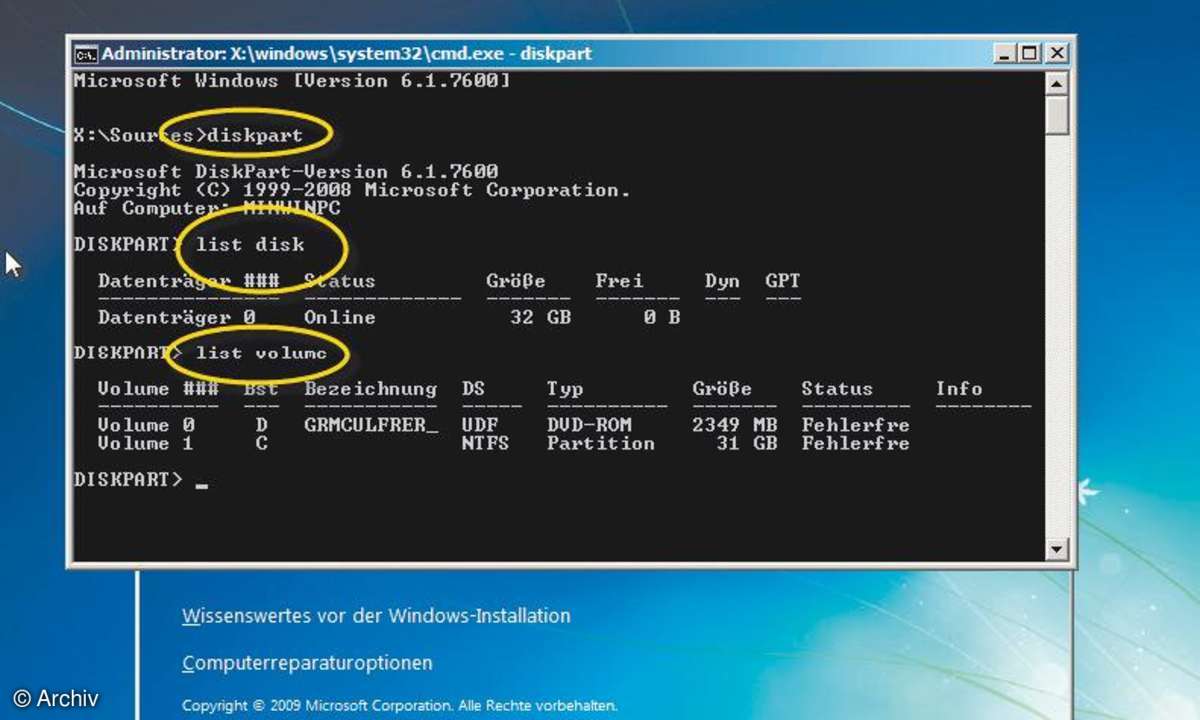This screenshot has height=720, width=1200.
Task: Click the 'Fehlerfre' status in the Volume 0 row
Action: tap(856, 425)
